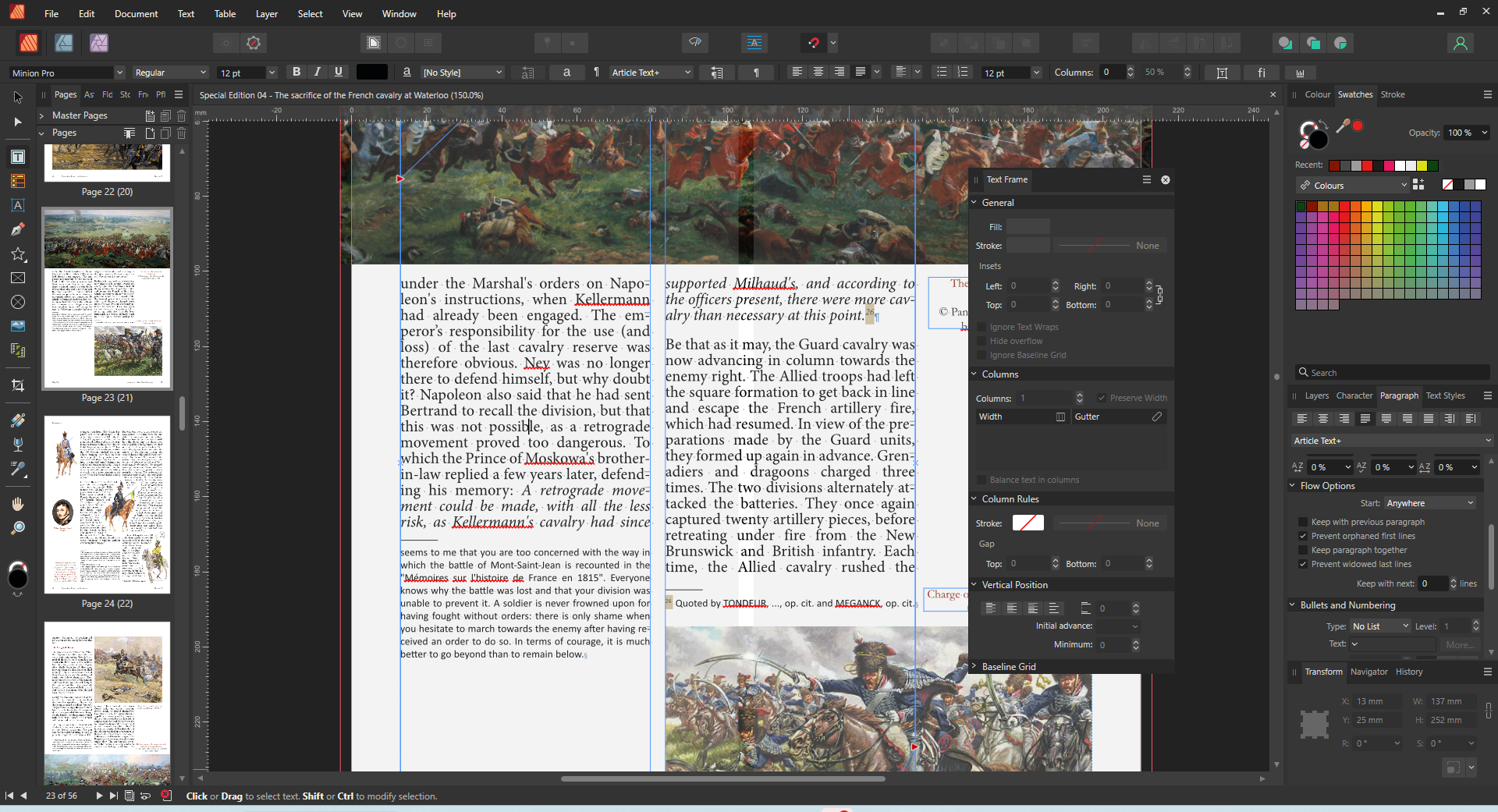Switch to the Character tab
Image resolution: width=1498 pixels, height=812 pixels.
click(x=1354, y=395)
